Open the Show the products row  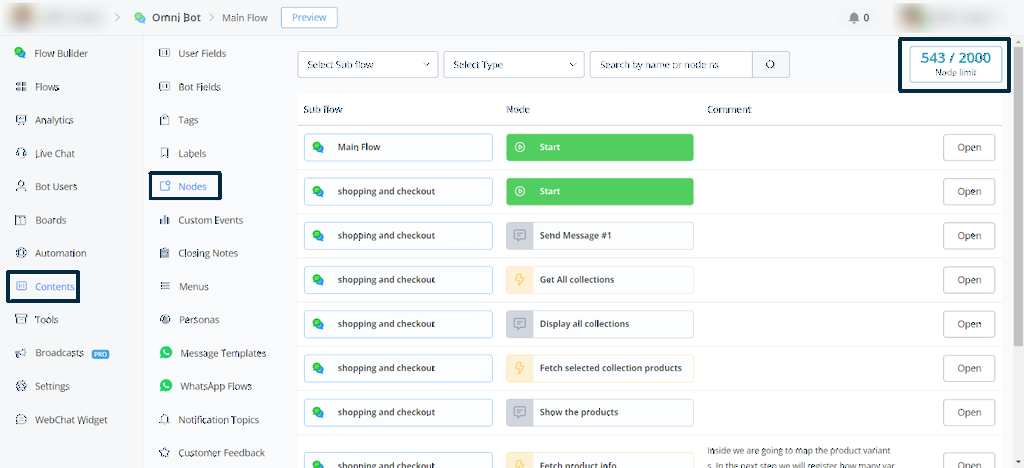tap(968, 413)
